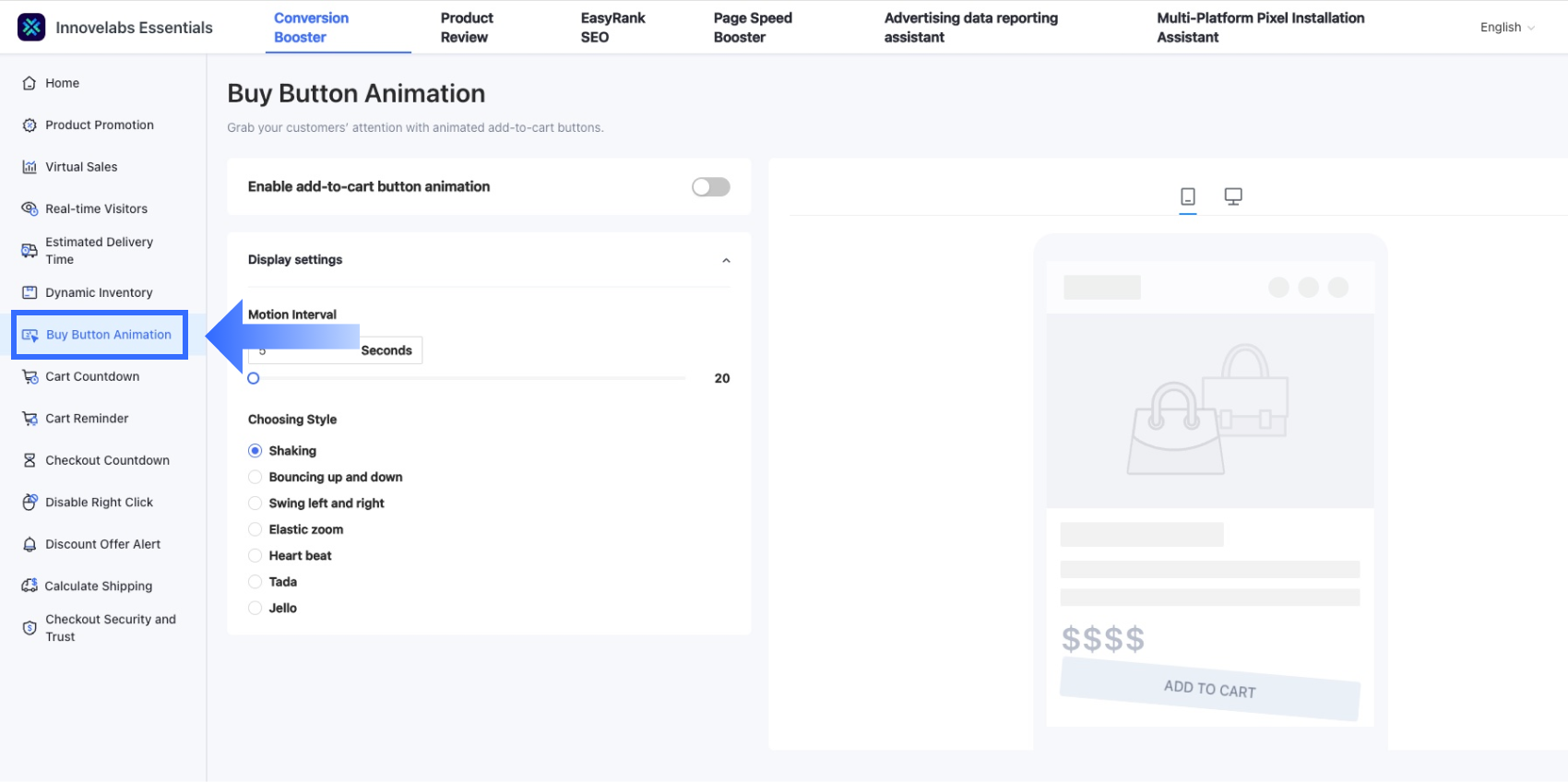
Task: Open the Product Review tab
Action: click(466, 28)
